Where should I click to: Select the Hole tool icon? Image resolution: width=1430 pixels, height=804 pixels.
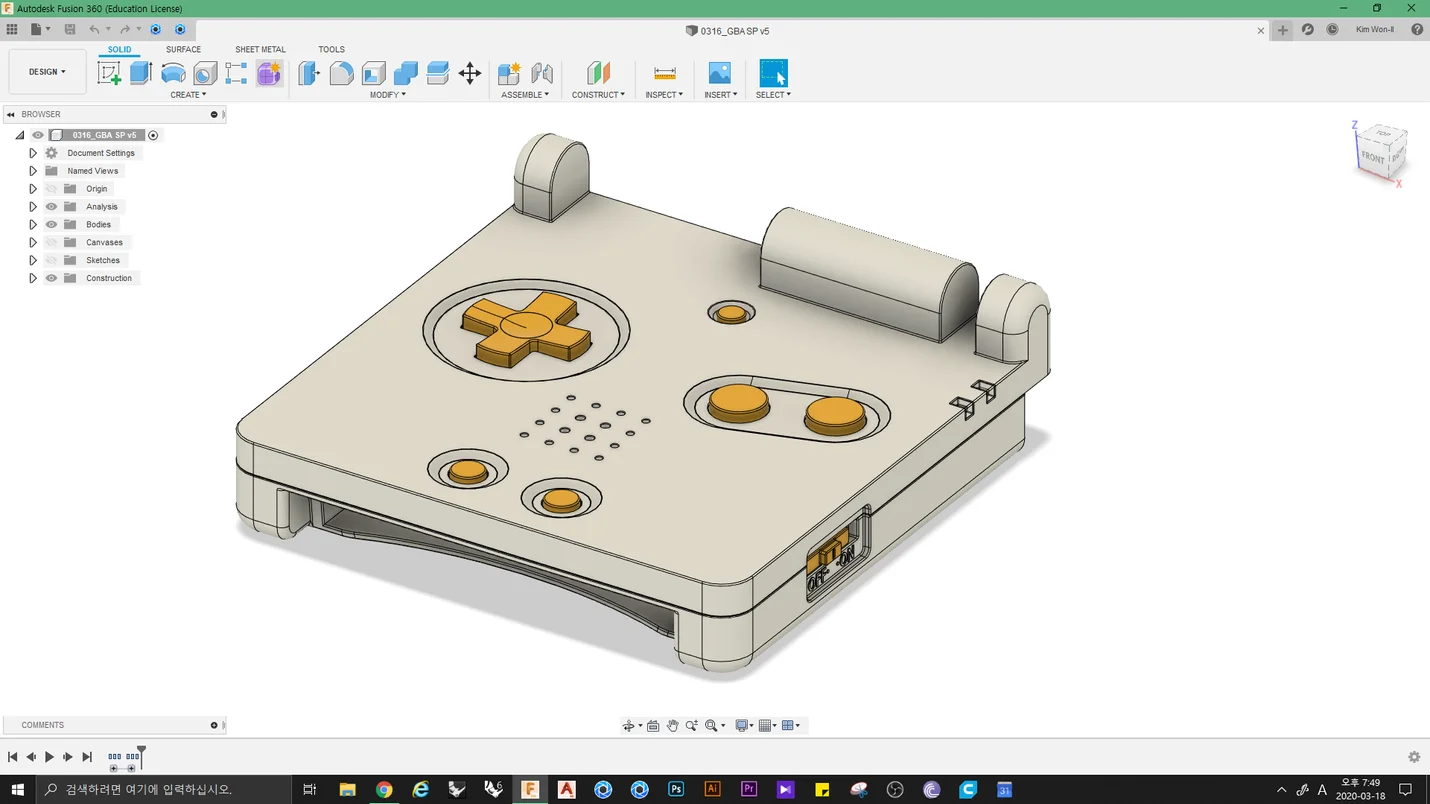pyautogui.click(x=205, y=73)
